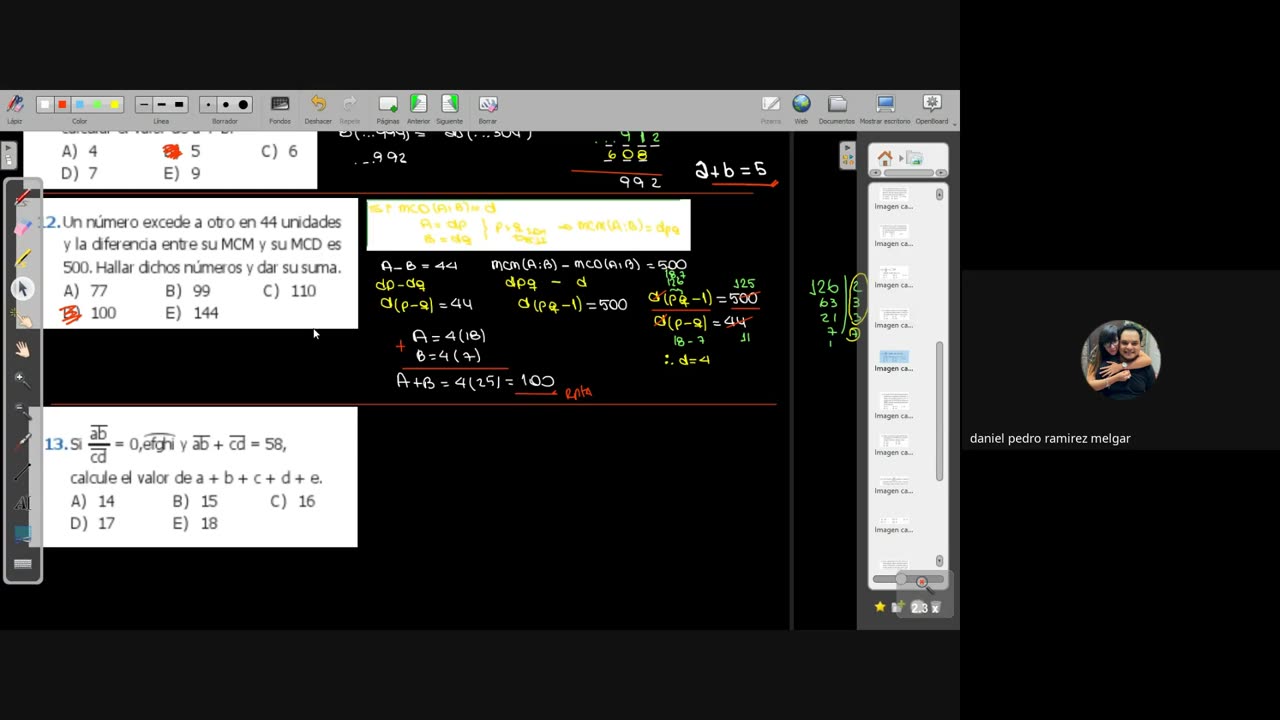This screenshot has width=1280, height=720.
Task: Open the Pizarra board mode
Action: pyautogui.click(x=771, y=104)
